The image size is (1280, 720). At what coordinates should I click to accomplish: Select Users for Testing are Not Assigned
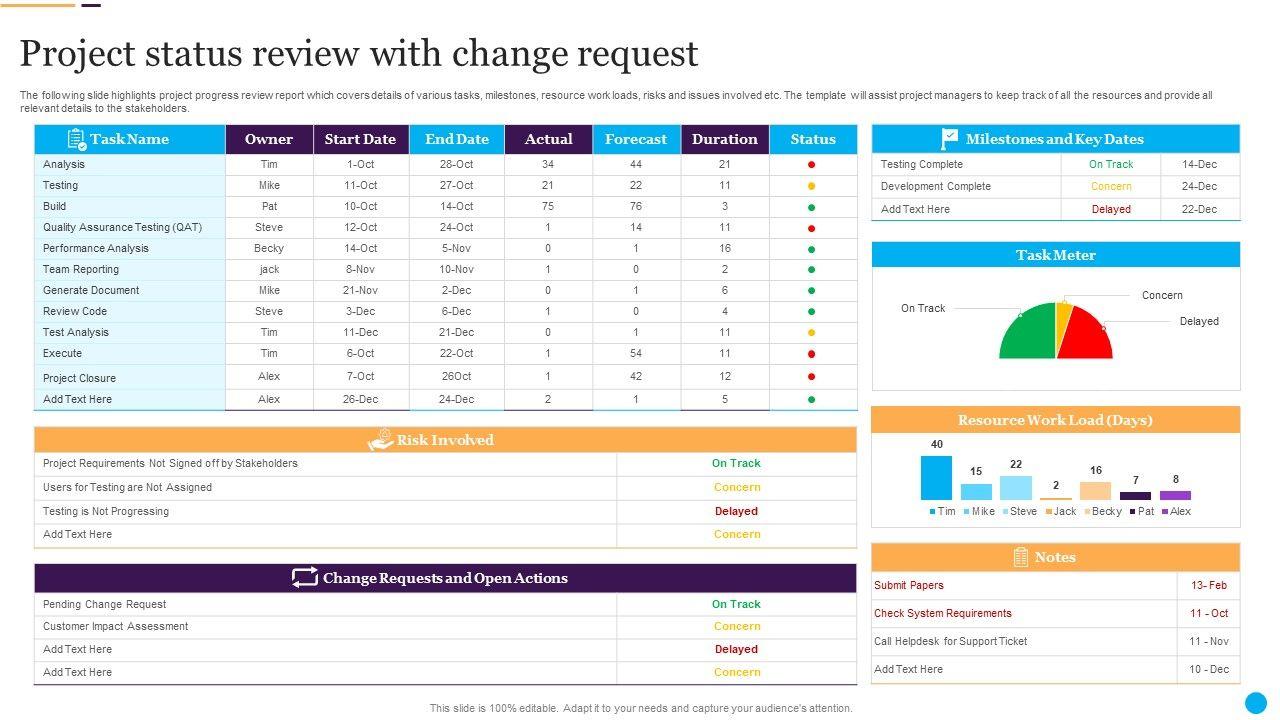click(127, 487)
